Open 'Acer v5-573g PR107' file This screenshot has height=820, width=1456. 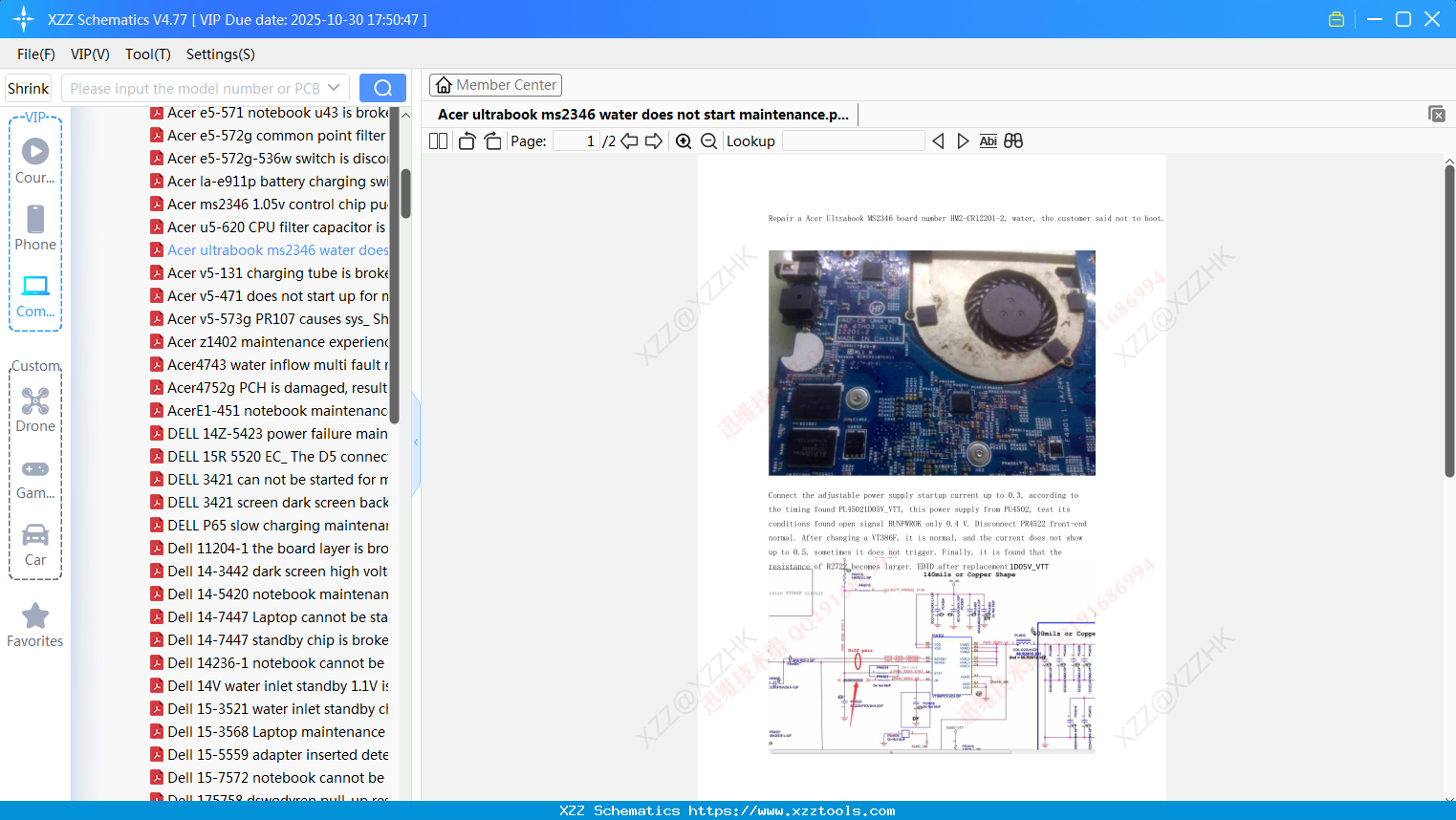click(x=270, y=319)
